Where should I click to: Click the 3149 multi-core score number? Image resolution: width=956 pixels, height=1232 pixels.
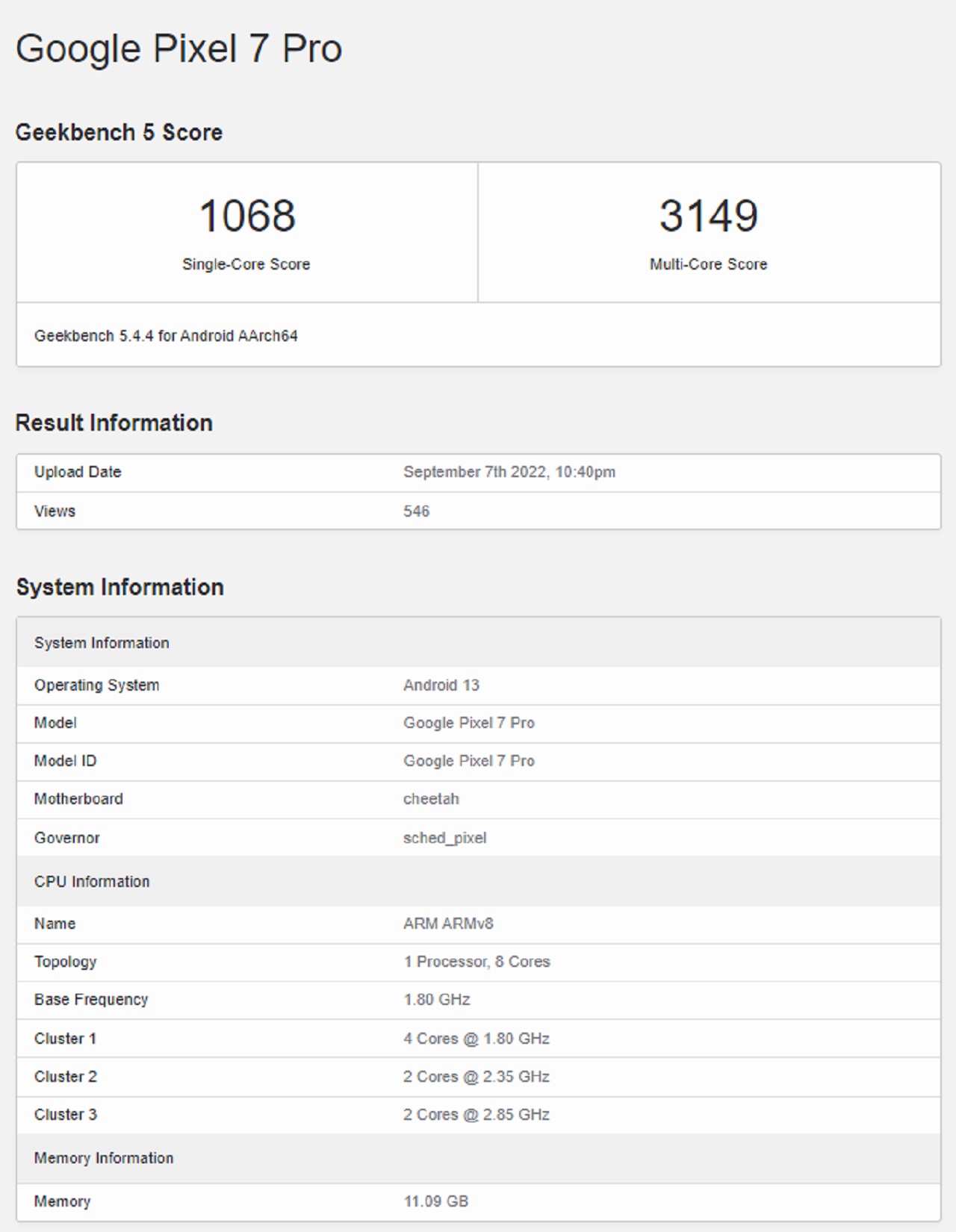[x=708, y=216]
